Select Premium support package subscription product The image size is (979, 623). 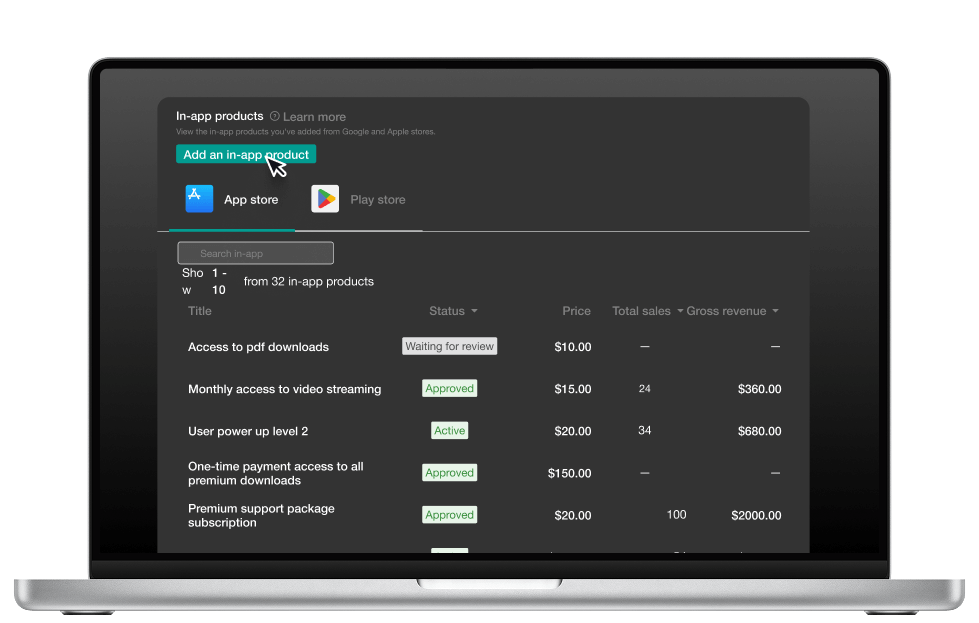coord(261,515)
